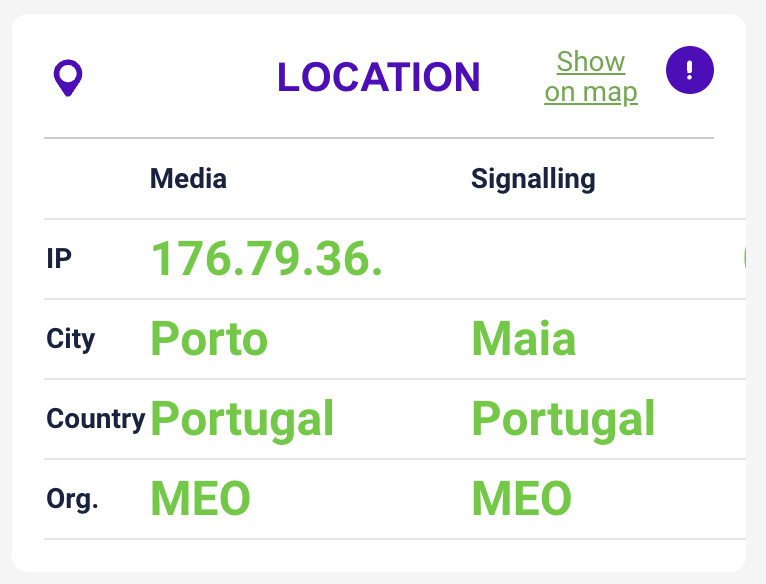The height and width of the screenshot is (584, 766).
Task: Open the exclamation info icon
Action: click(x=690, y=70)
